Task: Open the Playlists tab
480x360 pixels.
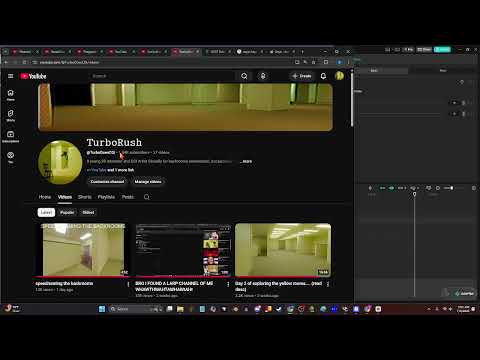Action: 106,197
